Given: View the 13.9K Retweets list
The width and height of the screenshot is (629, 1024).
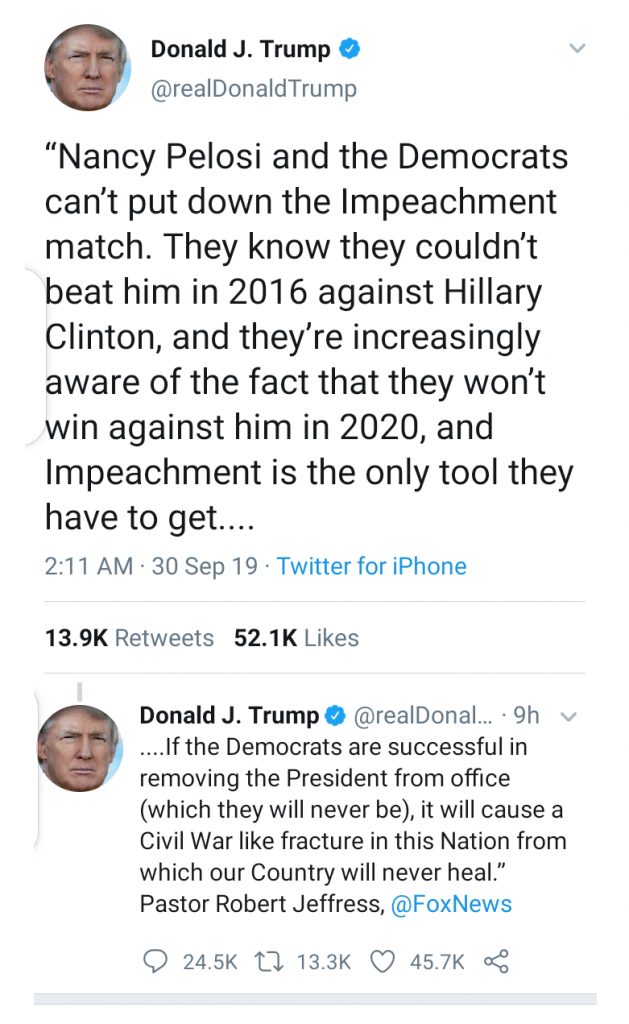Looking at the screenshot, I should [129, 638].
